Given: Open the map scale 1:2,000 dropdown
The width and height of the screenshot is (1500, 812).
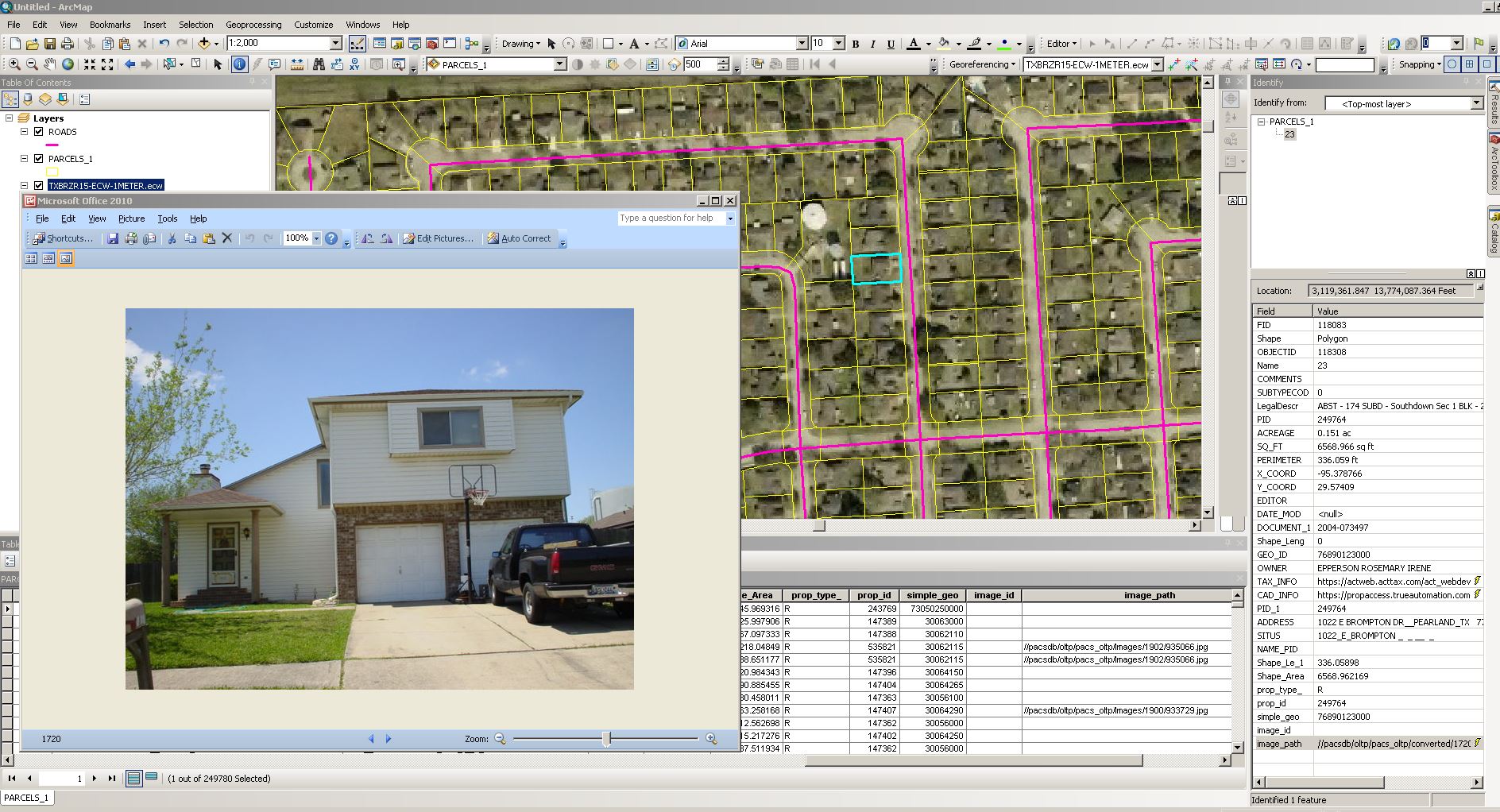Looking at the screenshot, I should [335, 43].
